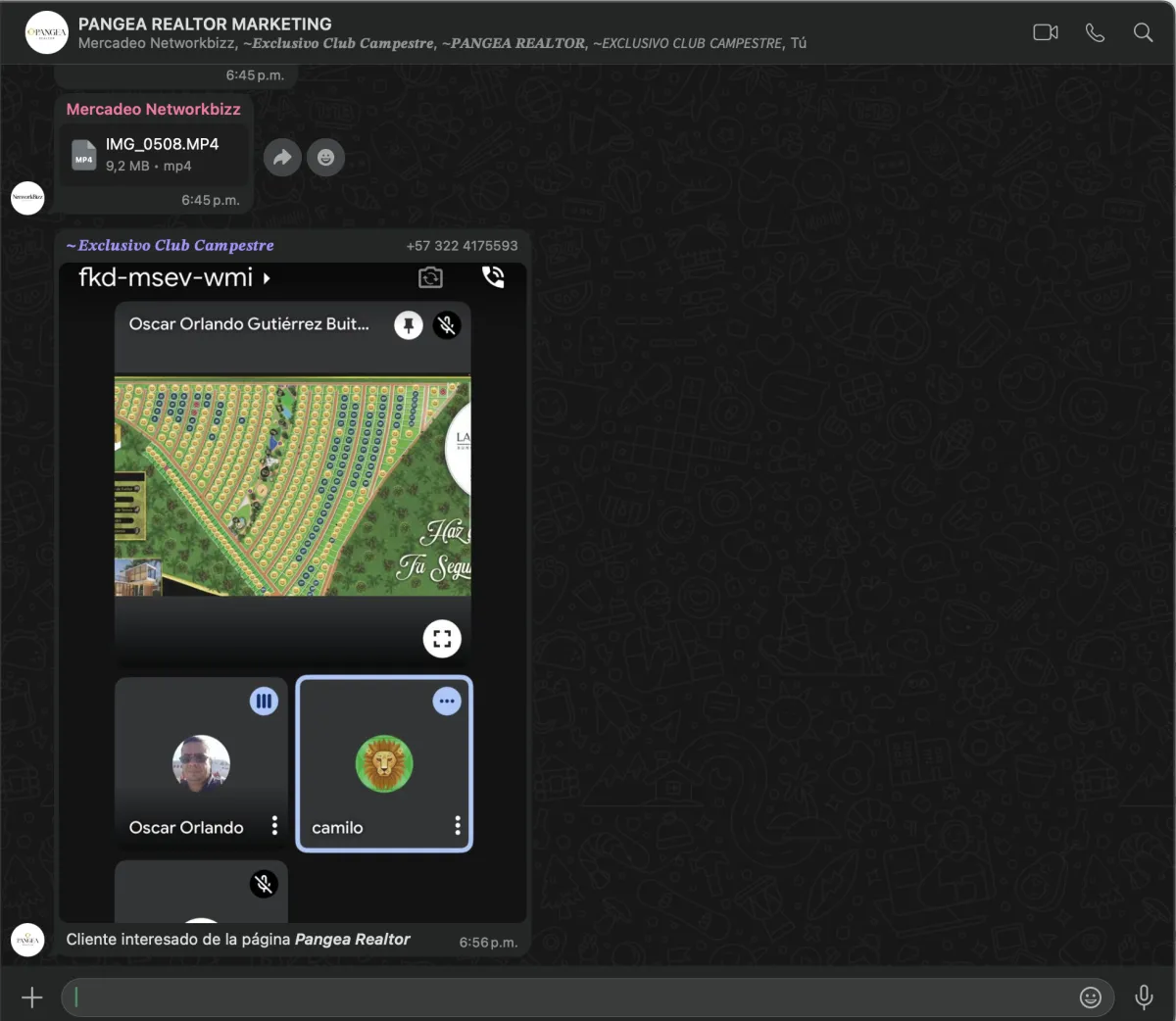
Task: Open the emoji picker in message box
Action: pyautogui.click(x=1090, y=997)
